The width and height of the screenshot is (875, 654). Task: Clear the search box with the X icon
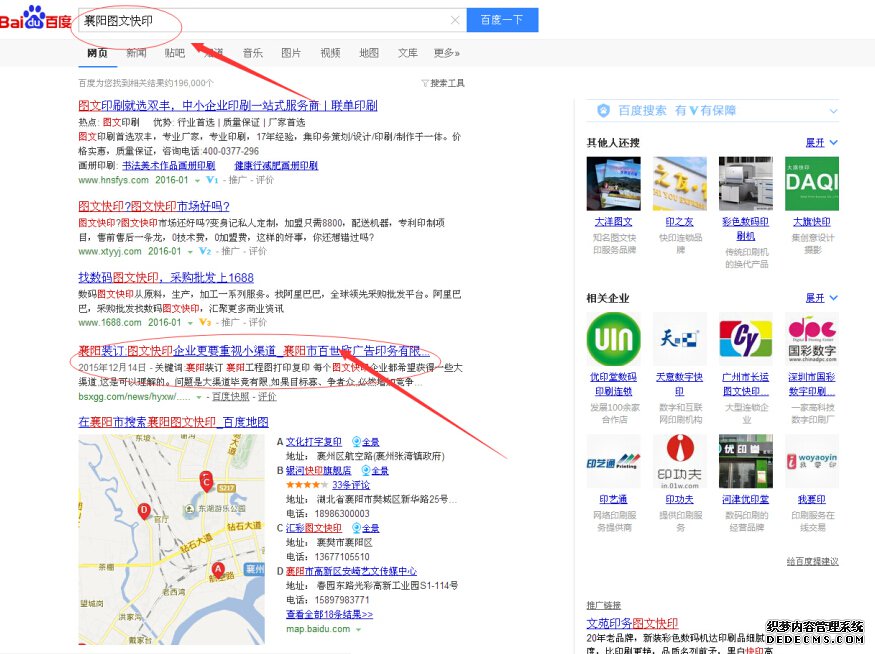pos(455,20)
